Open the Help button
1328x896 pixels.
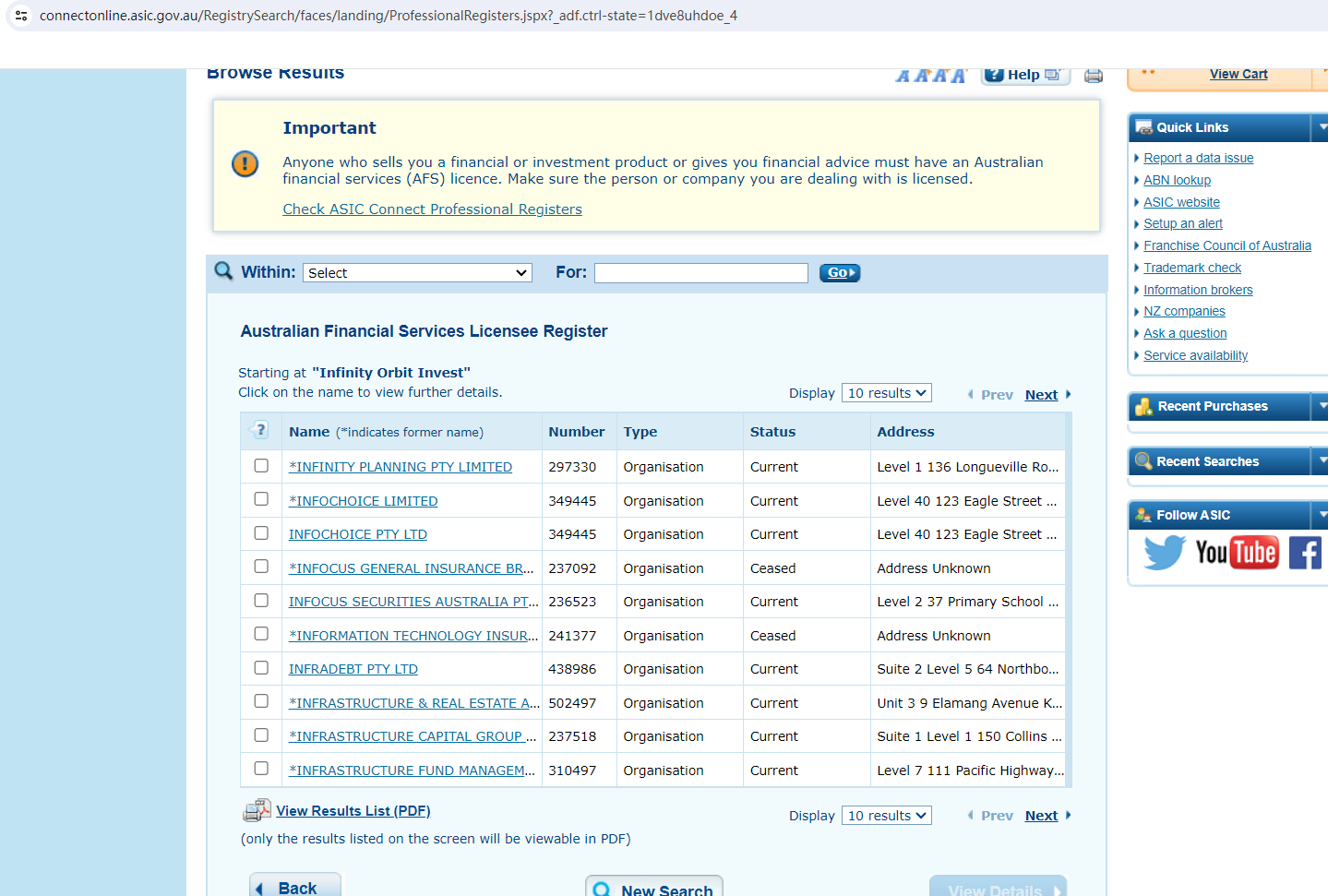[x=1025, y=75]
